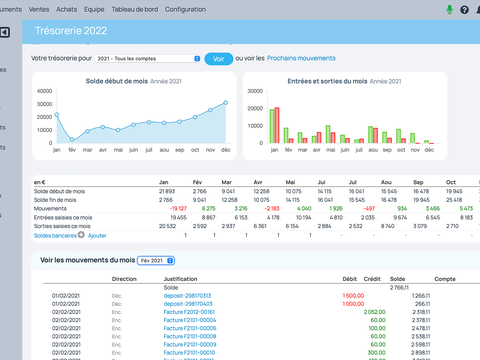Collapse sidebar with the arrow icon
Screen dimensions: 480x360
5,32
